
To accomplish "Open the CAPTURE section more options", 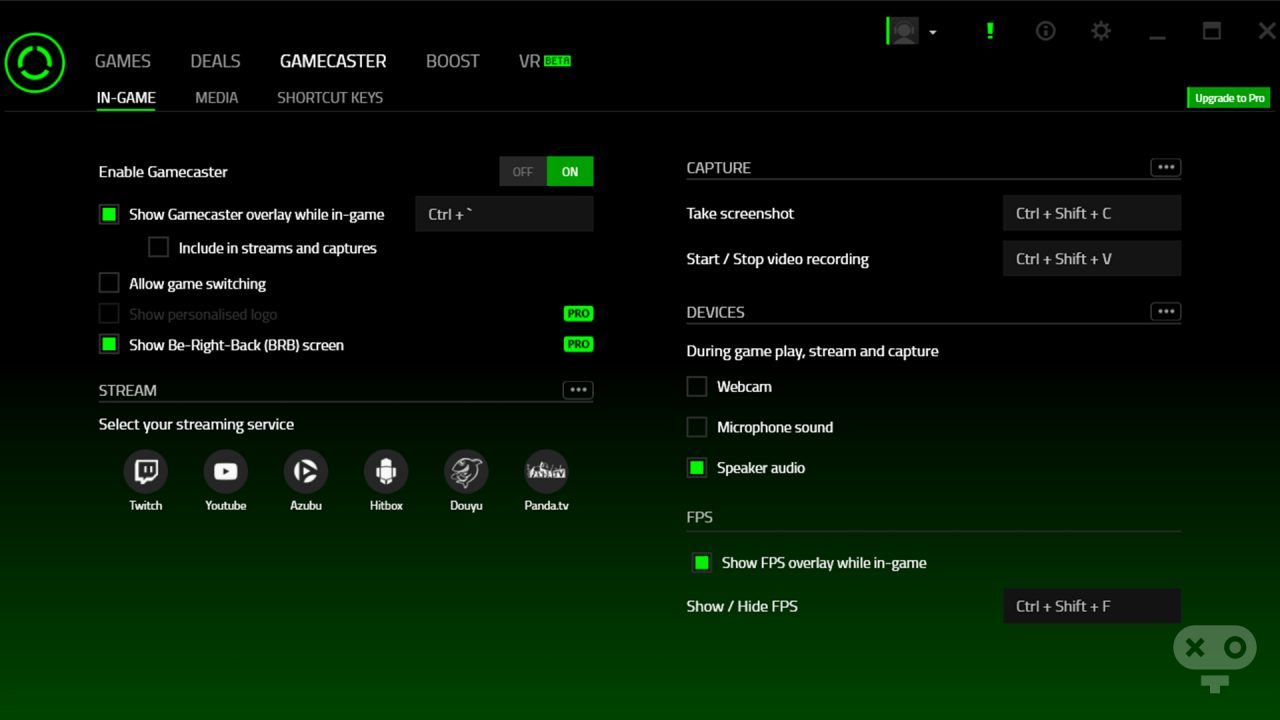I will tap(1166, 167).
